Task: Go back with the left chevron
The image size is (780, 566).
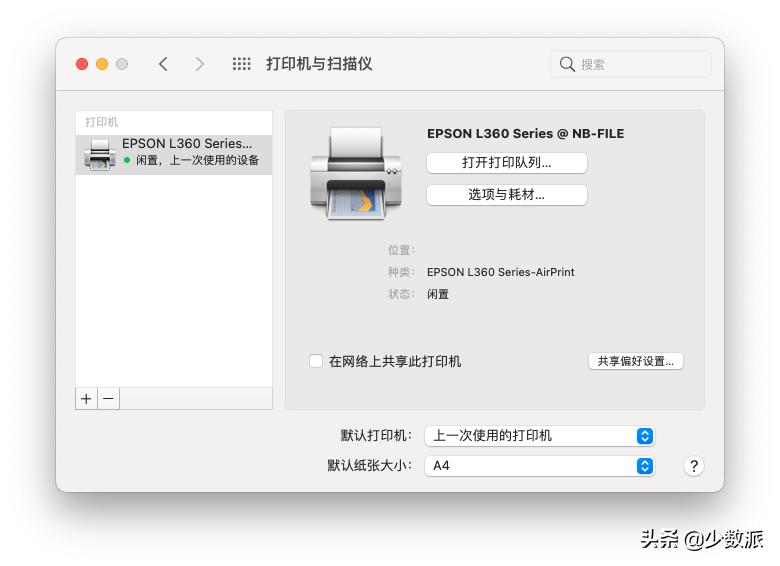Action: (x=163, y=64)
